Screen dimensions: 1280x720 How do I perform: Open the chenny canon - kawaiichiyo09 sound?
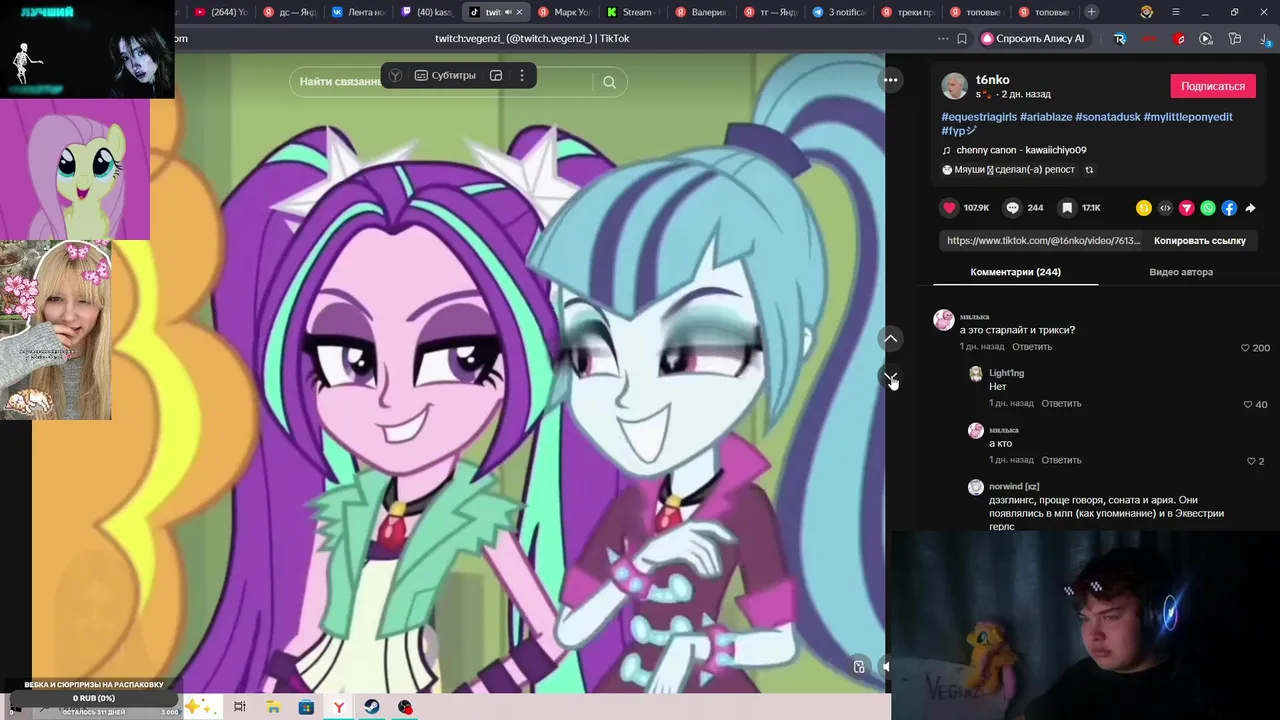pyautogui.click(x=1021, y=150)
